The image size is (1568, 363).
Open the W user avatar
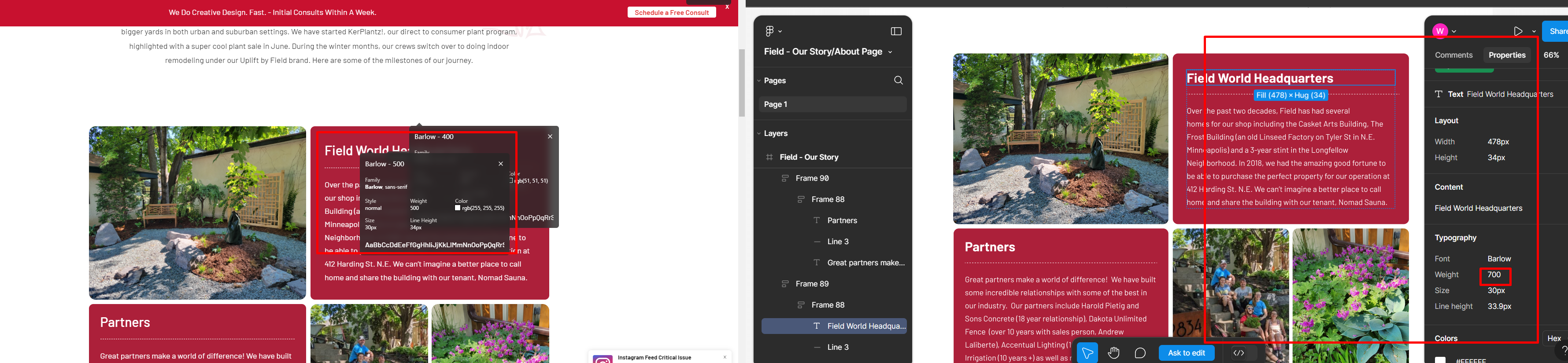coord(1439,31)
